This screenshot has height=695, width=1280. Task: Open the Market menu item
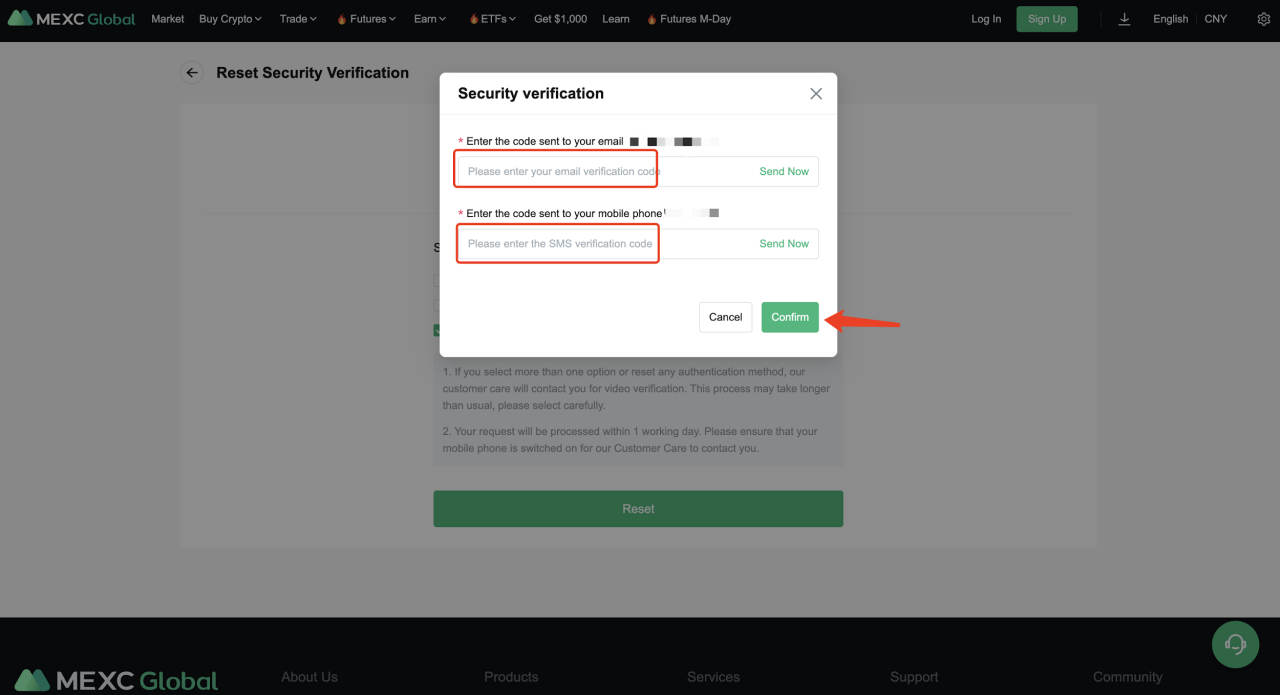[168, 19]
